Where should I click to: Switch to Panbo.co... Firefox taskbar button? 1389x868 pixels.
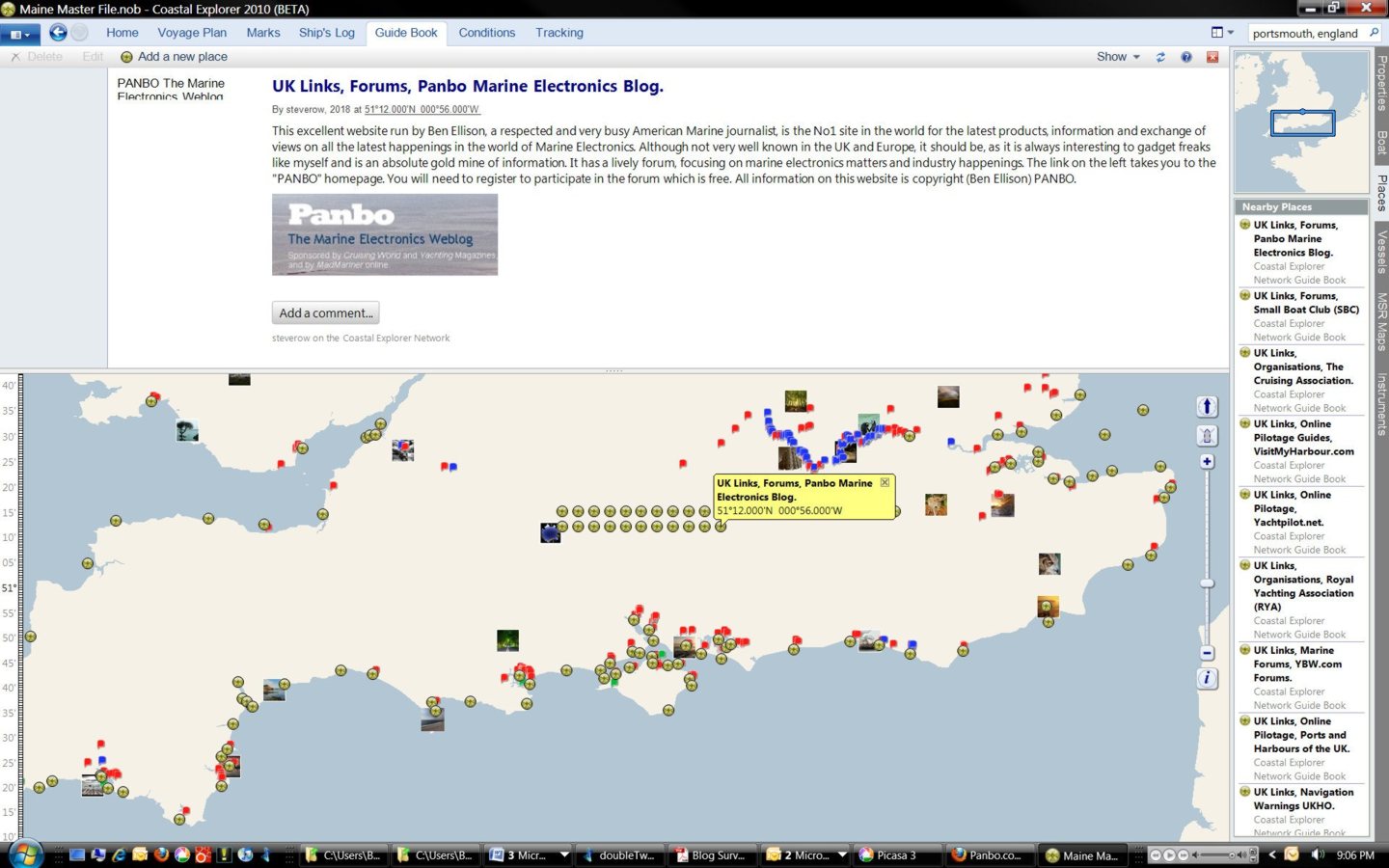coord(988,854)
